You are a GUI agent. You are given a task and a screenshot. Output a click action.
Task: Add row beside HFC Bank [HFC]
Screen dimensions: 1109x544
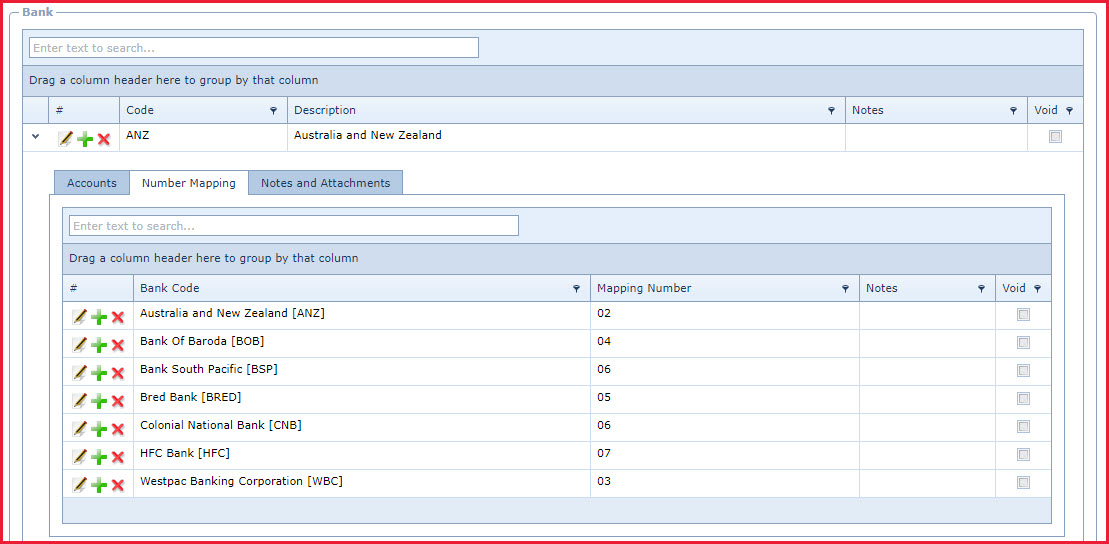pos(99,457)
